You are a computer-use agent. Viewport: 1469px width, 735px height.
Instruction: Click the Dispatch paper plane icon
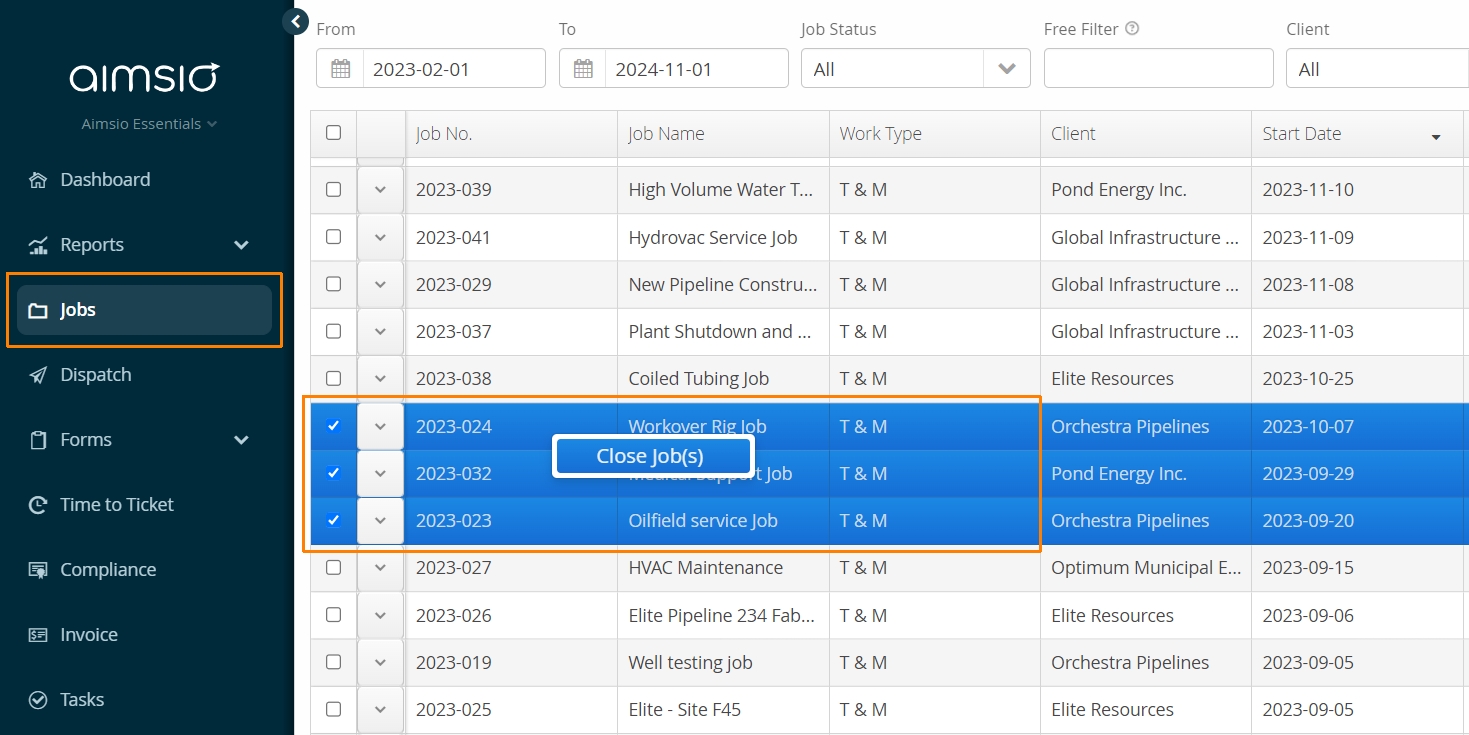click(38, 375)
